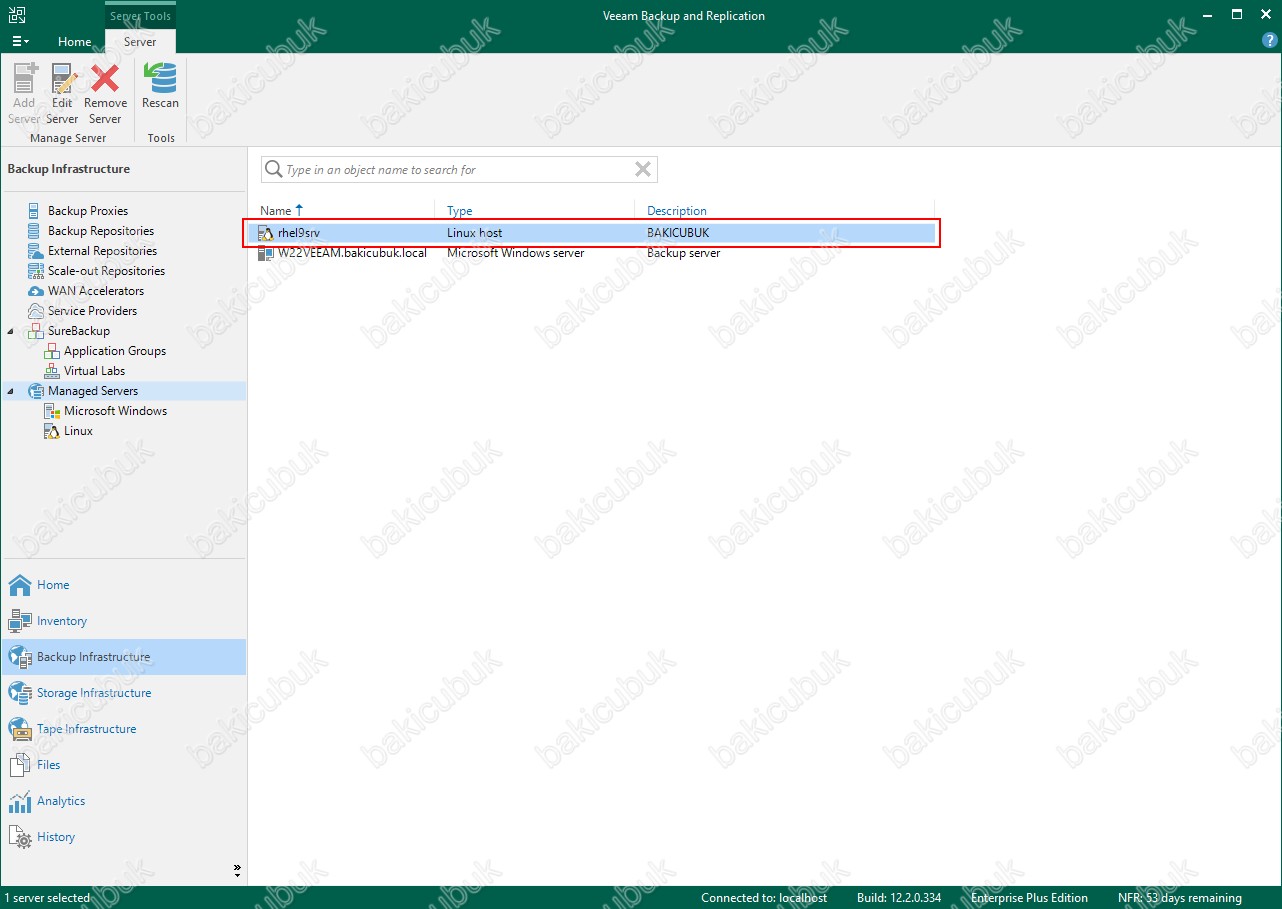Clear search with the X button

[x=643, y=170]
